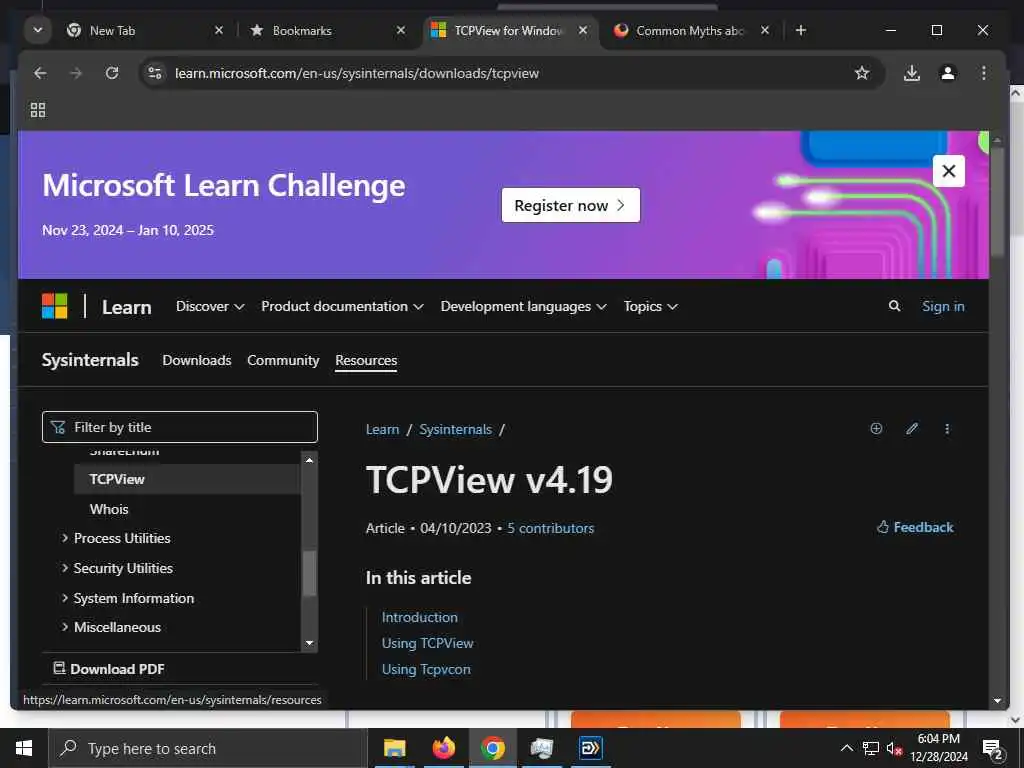Click the Sign in link
The width and height of the screenshot is (1024, 768).
(x=943, y=306)
